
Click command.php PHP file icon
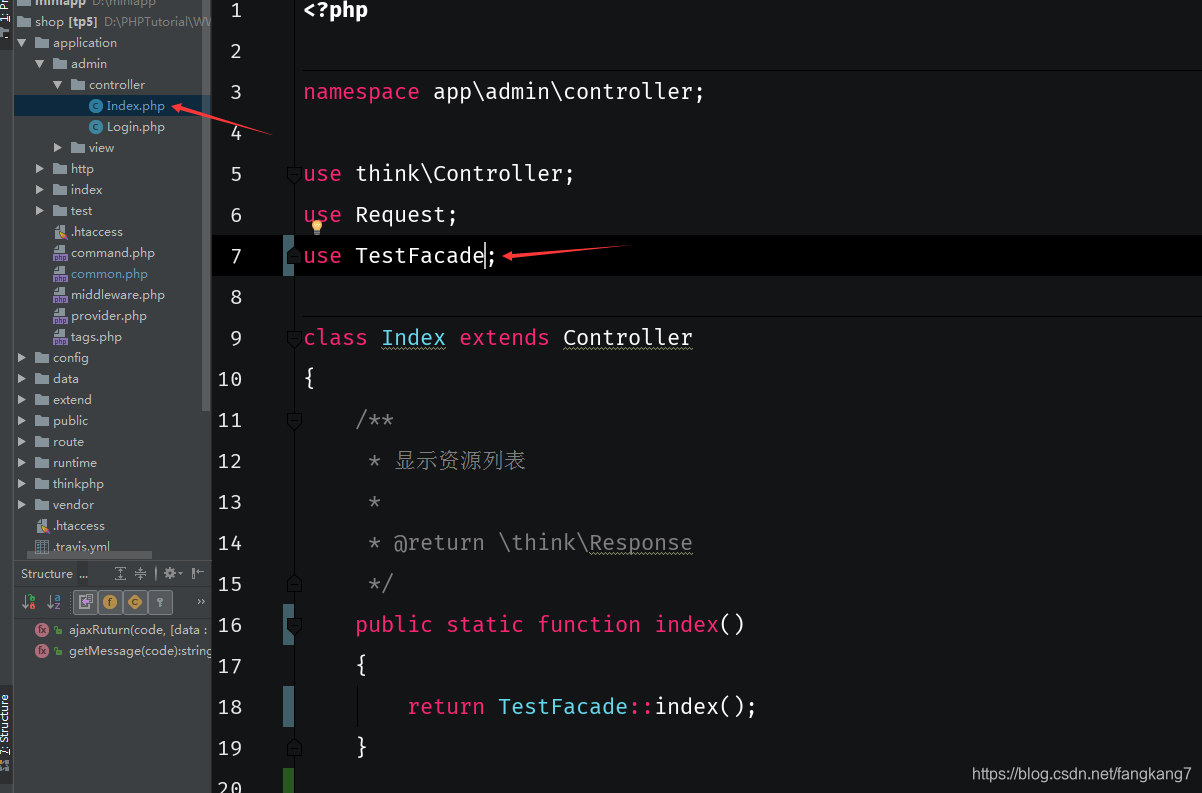point(60,253)
